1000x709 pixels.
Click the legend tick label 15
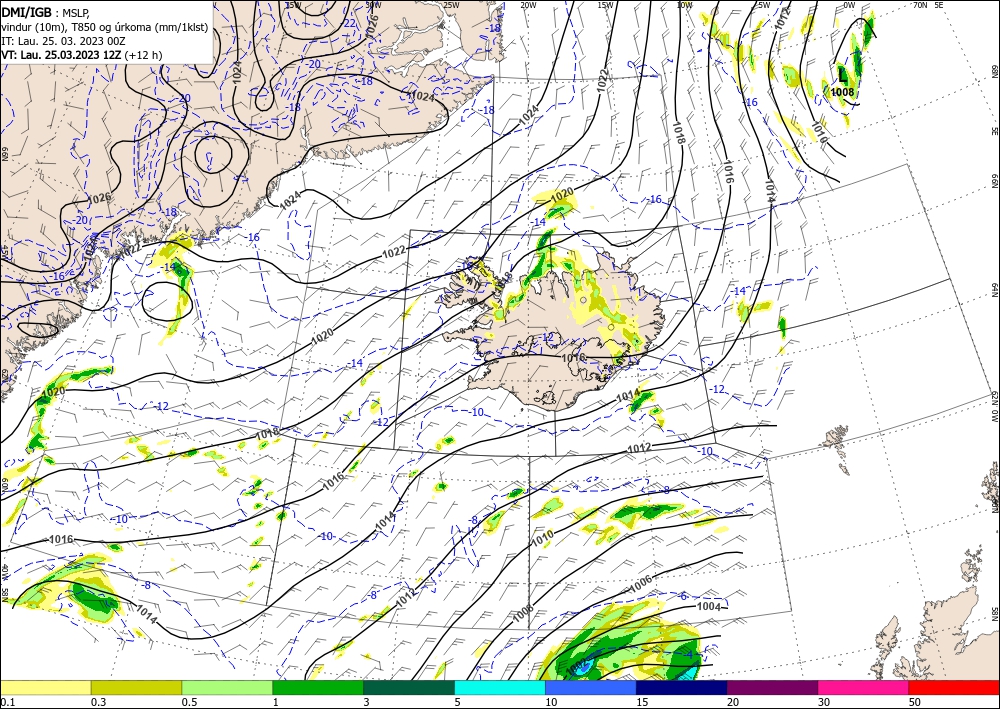(x=642, y=702)
